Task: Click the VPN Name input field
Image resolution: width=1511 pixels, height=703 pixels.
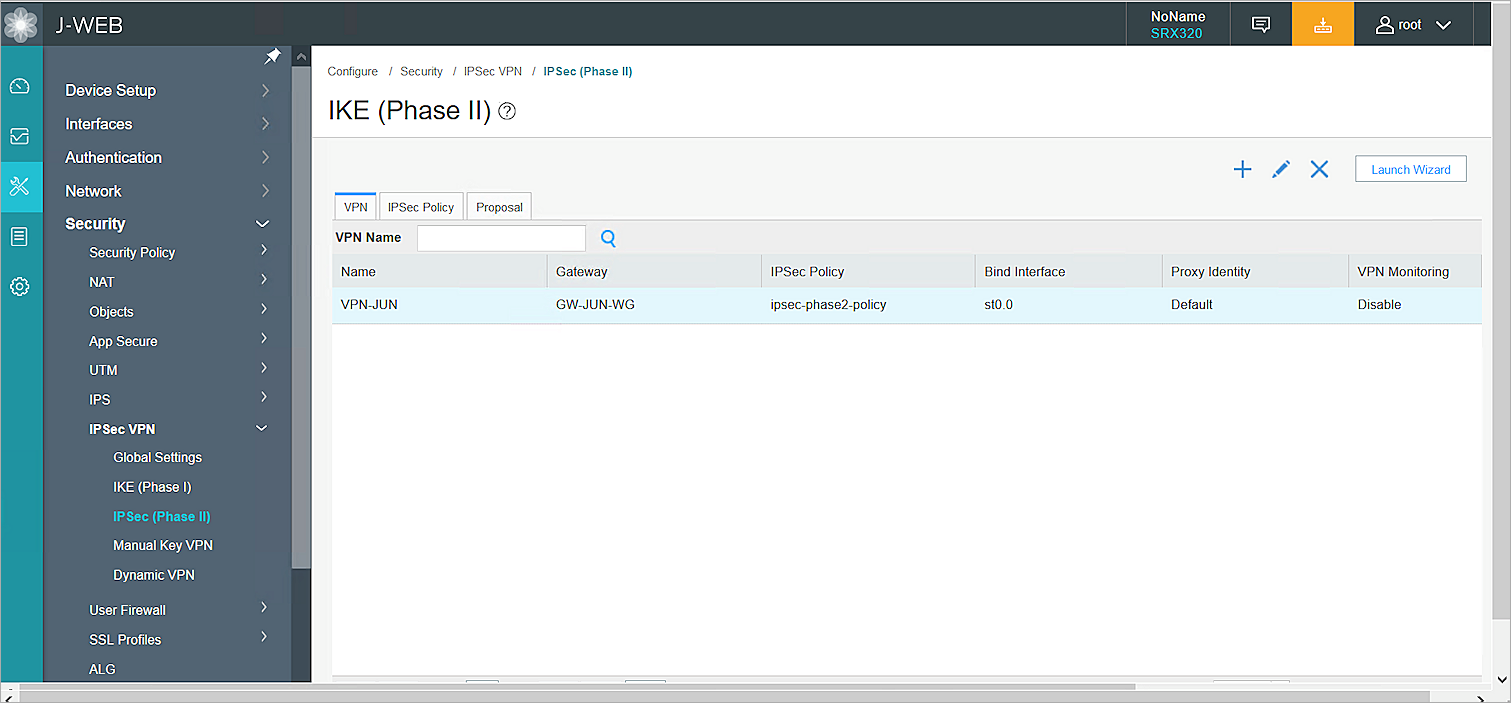Action: click(x=501, y=238)
